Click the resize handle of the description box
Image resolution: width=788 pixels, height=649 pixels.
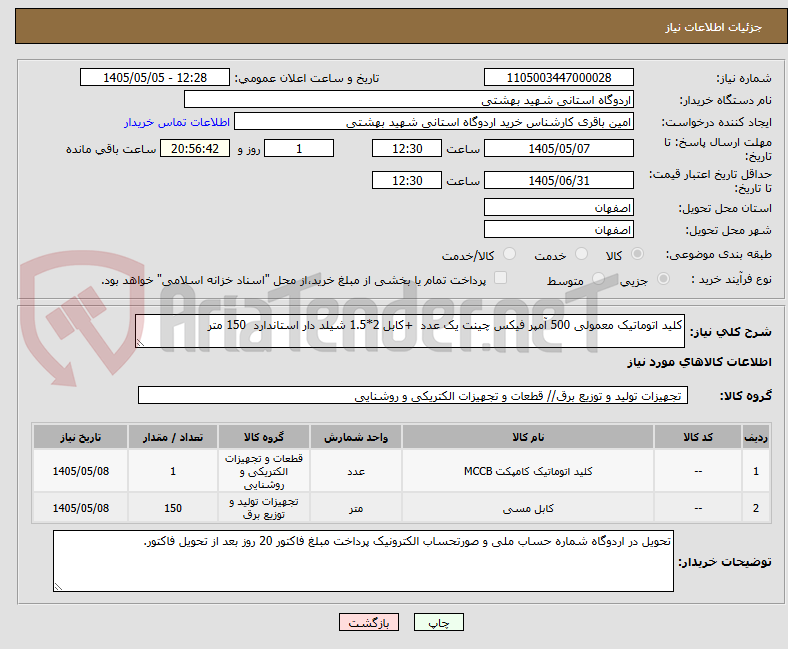click(x=140, y=343)
